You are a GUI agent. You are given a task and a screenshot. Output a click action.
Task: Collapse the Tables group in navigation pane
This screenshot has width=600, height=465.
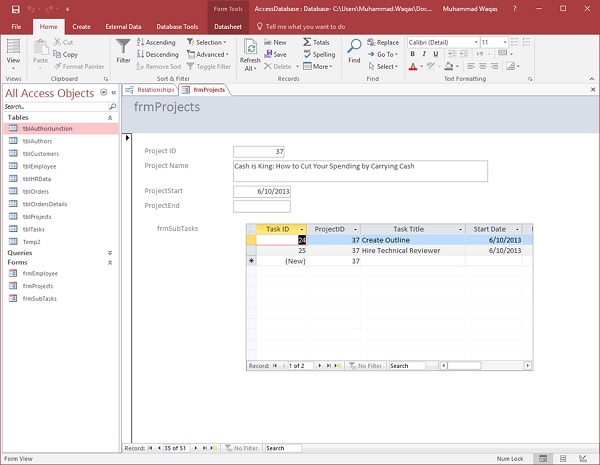point(110,117)
